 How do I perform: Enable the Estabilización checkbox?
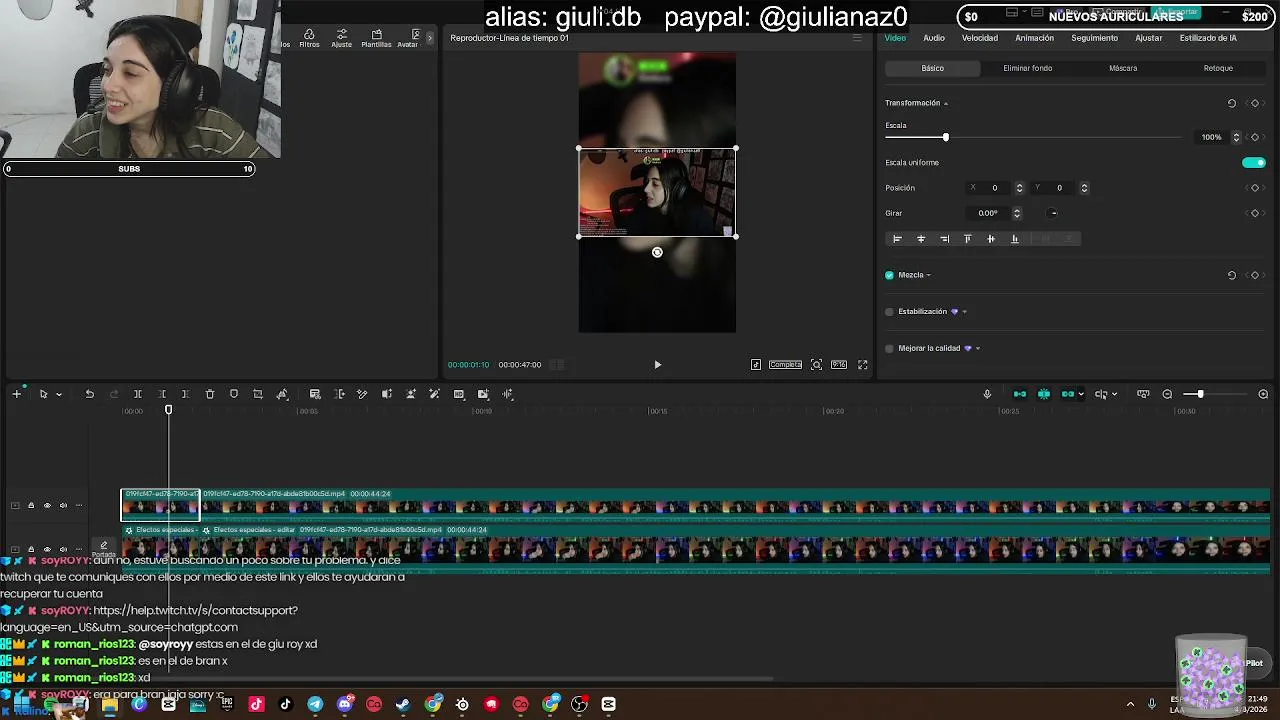pyautogui.click(x=889, y=312)
